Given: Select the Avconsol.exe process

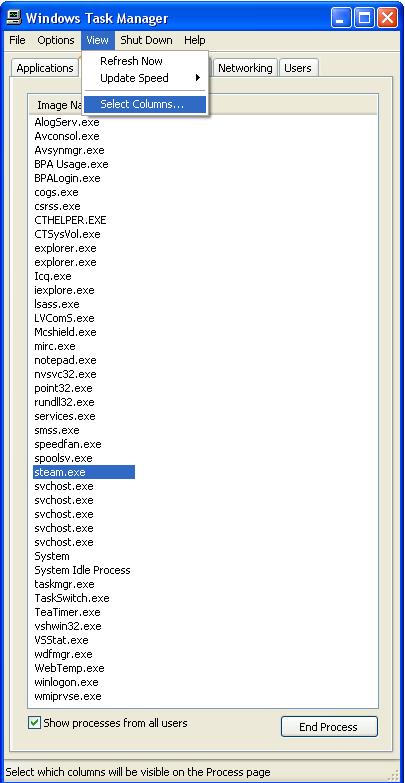Looking at the screenshot, I should tap(67, 136).
